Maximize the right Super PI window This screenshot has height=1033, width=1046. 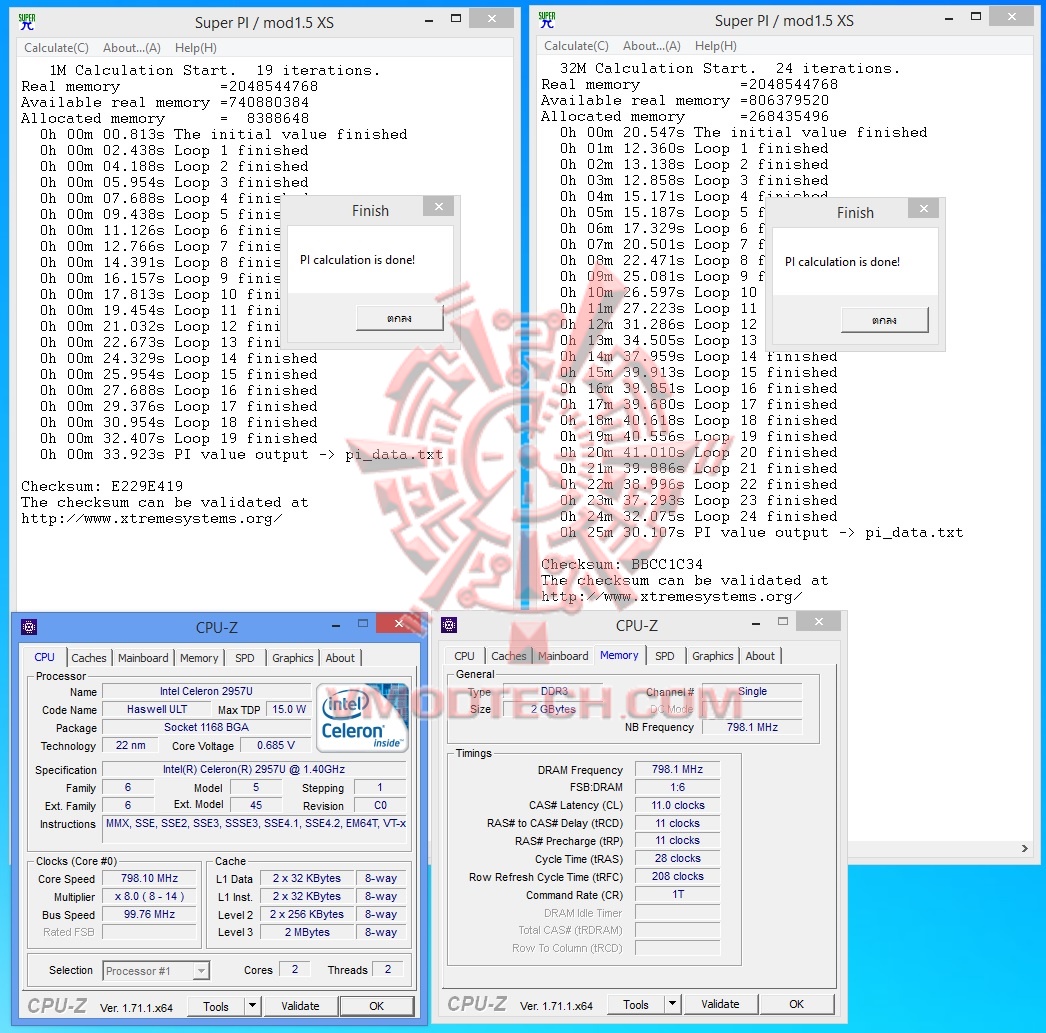click(975, 17)
